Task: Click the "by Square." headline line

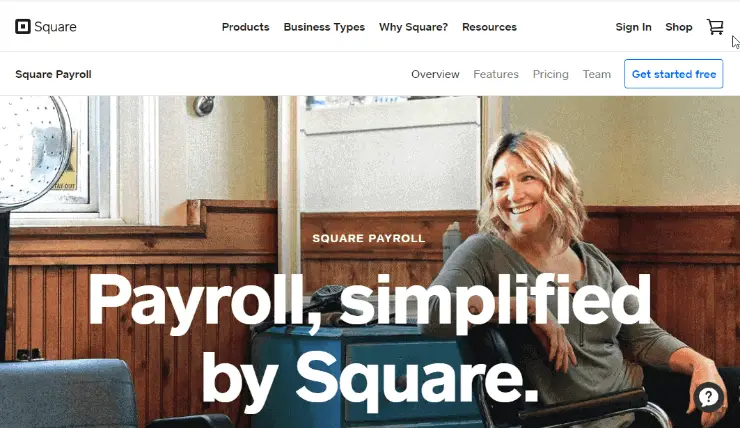Action: 370,378
